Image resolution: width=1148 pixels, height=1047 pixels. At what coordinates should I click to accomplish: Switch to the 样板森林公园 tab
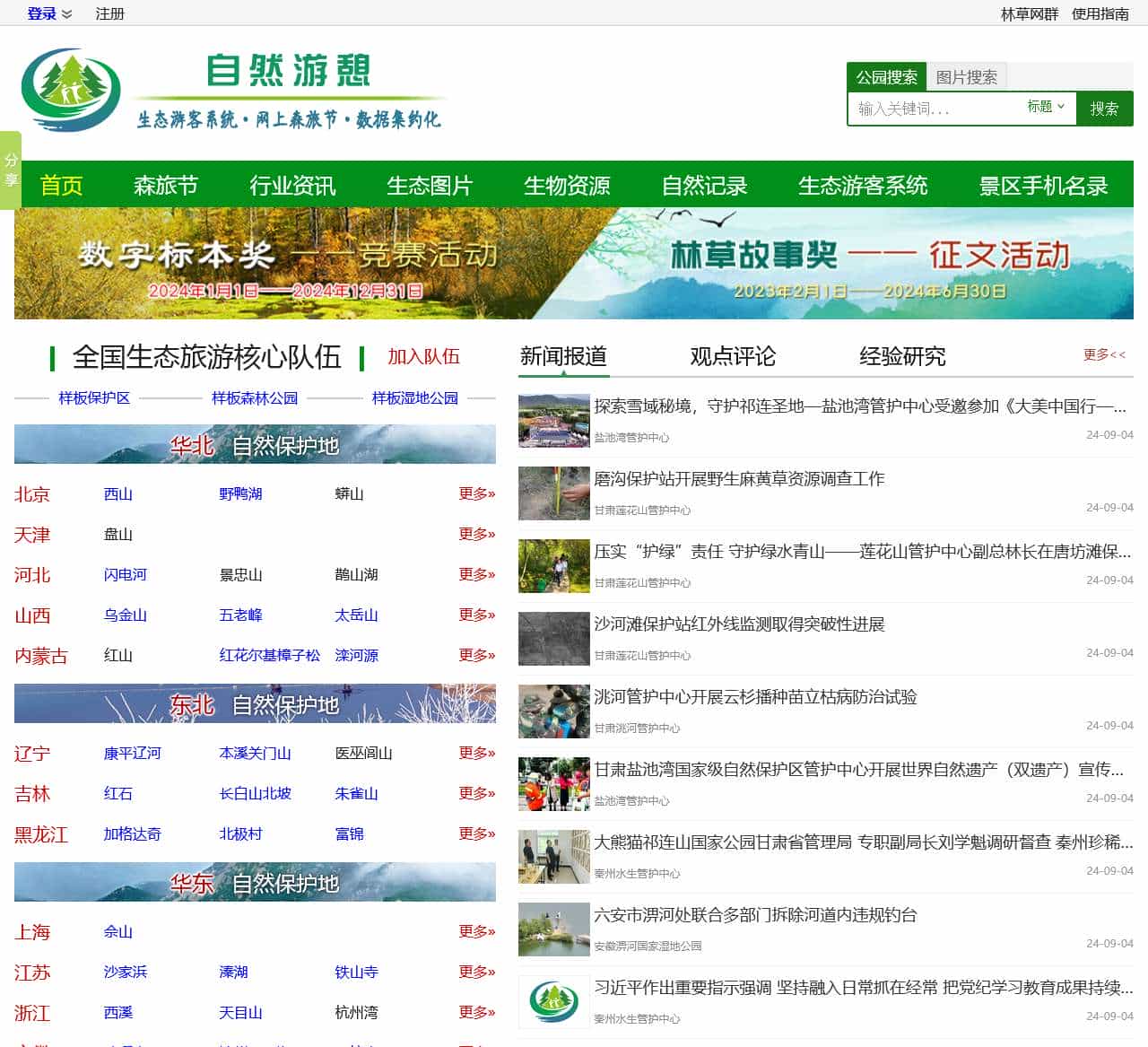(x=255, y=397)
